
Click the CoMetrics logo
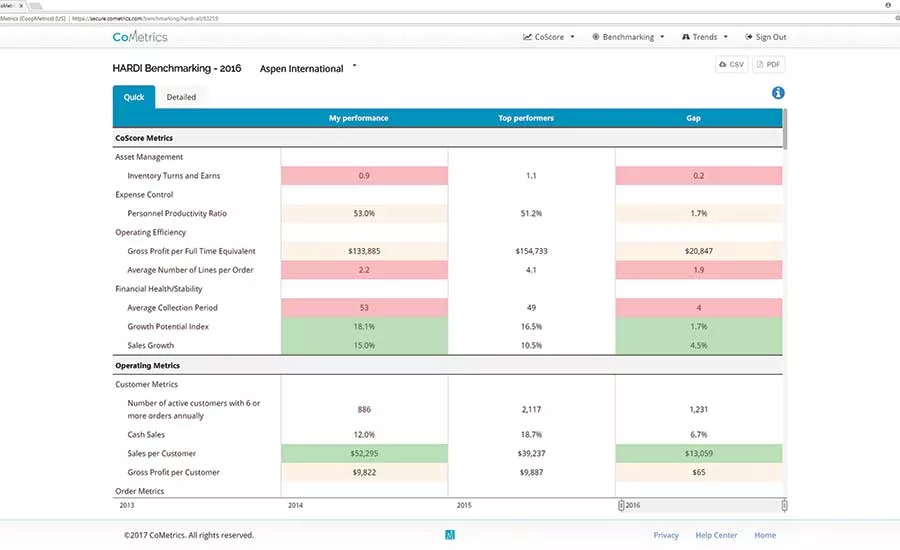click(140, 37)
